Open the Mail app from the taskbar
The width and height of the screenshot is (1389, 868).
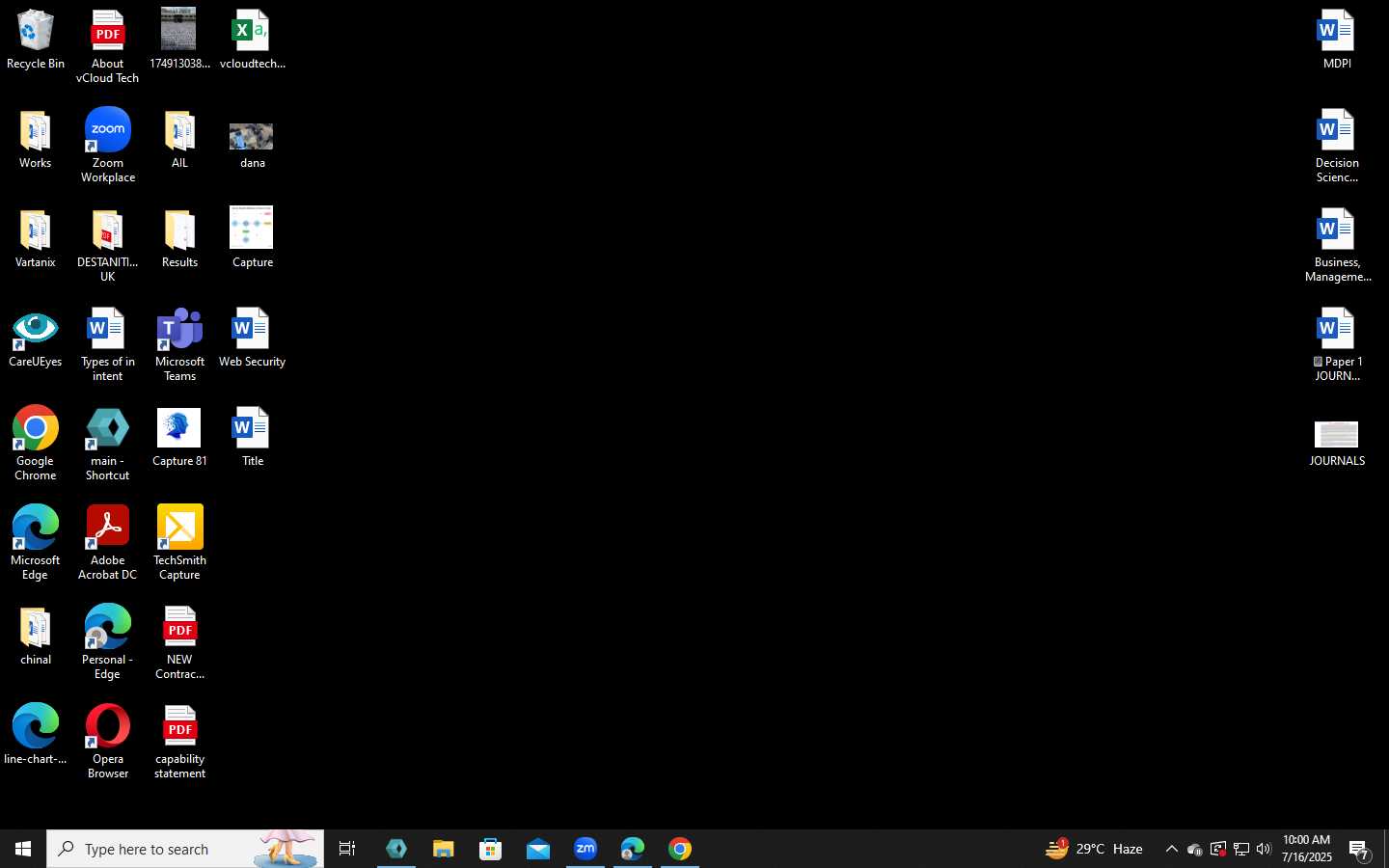tap(537, 849)
